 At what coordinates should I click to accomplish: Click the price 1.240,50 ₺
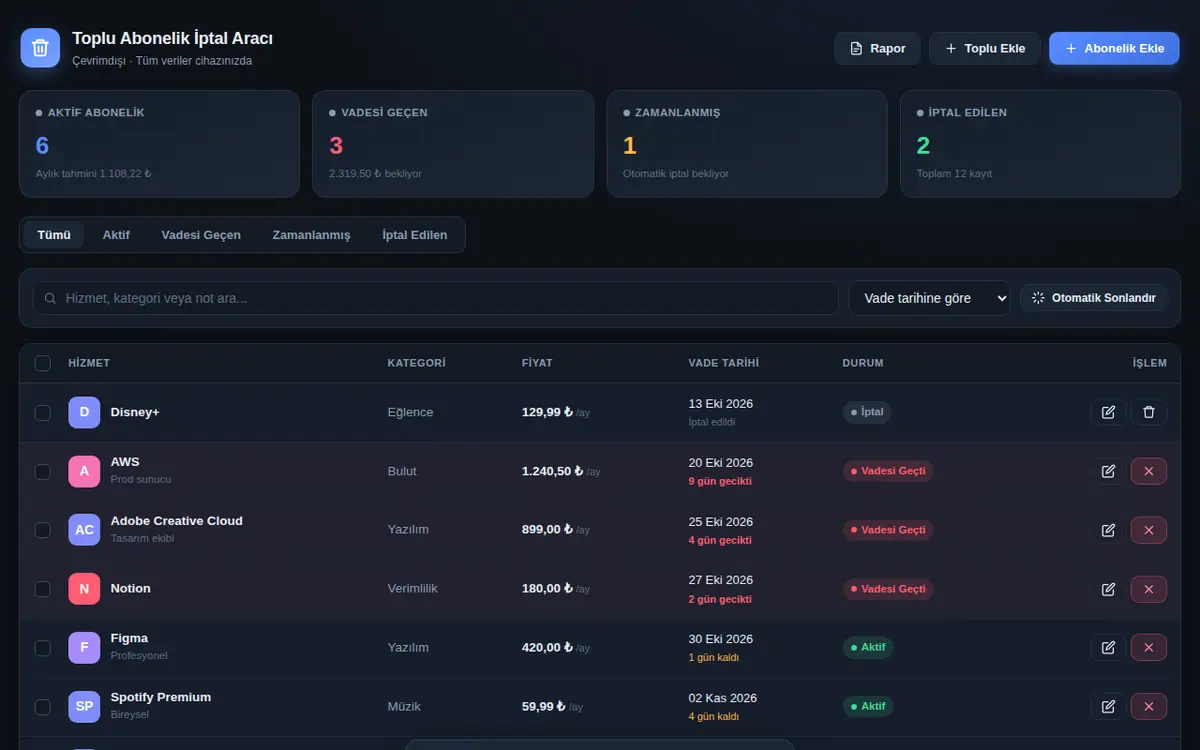553,471
